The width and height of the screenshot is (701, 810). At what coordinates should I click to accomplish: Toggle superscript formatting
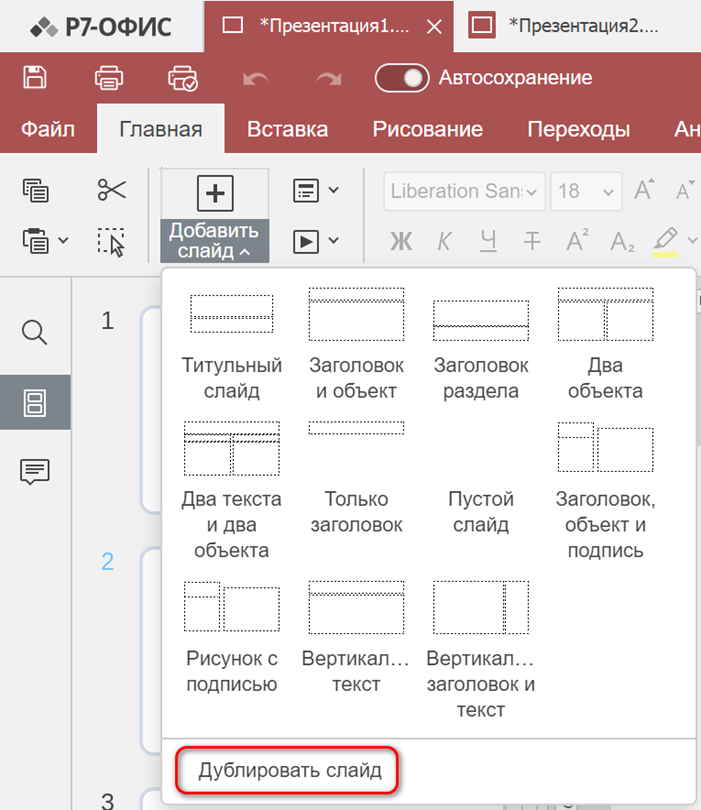coord(577,240)
